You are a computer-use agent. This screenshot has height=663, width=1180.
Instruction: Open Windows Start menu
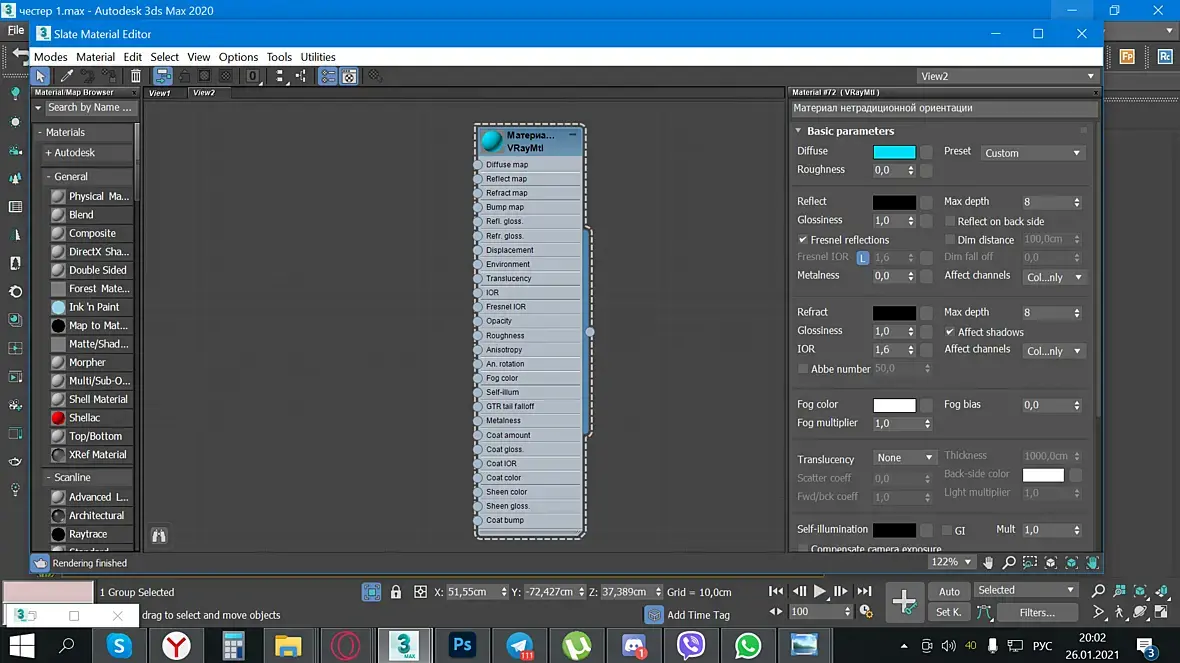[22, 645]
